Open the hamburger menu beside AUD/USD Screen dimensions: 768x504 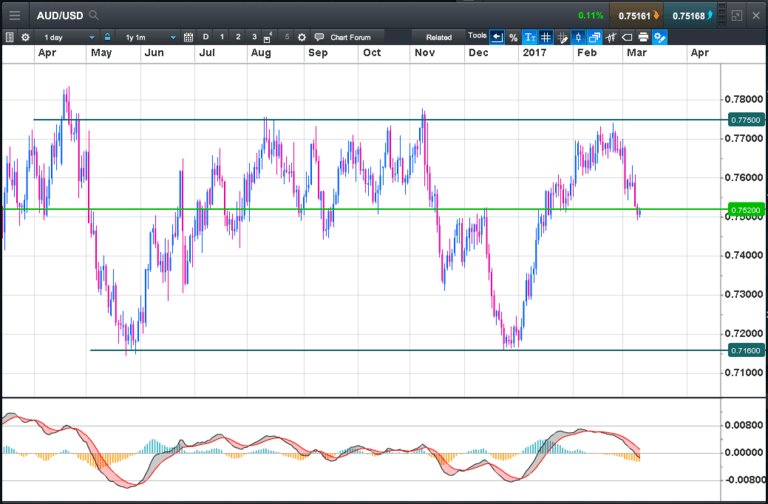click(15, 16)
